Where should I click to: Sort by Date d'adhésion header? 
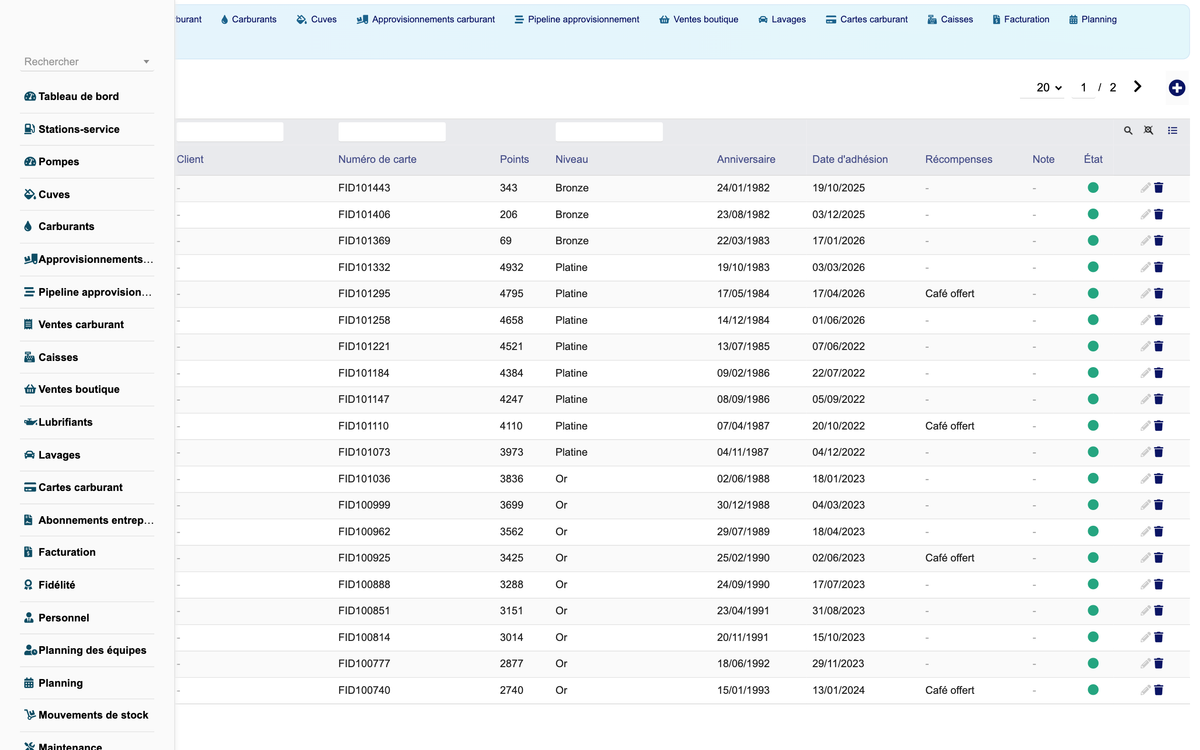click(850, 159)
